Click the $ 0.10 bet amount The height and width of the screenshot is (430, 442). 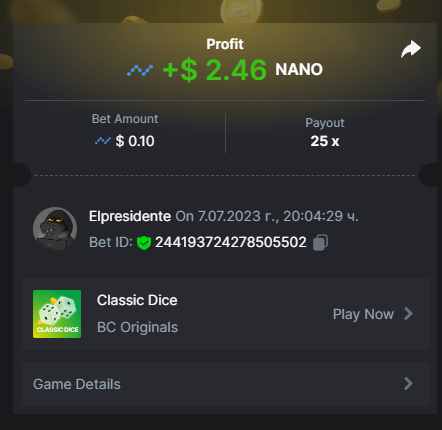click(x=135, y=141)
